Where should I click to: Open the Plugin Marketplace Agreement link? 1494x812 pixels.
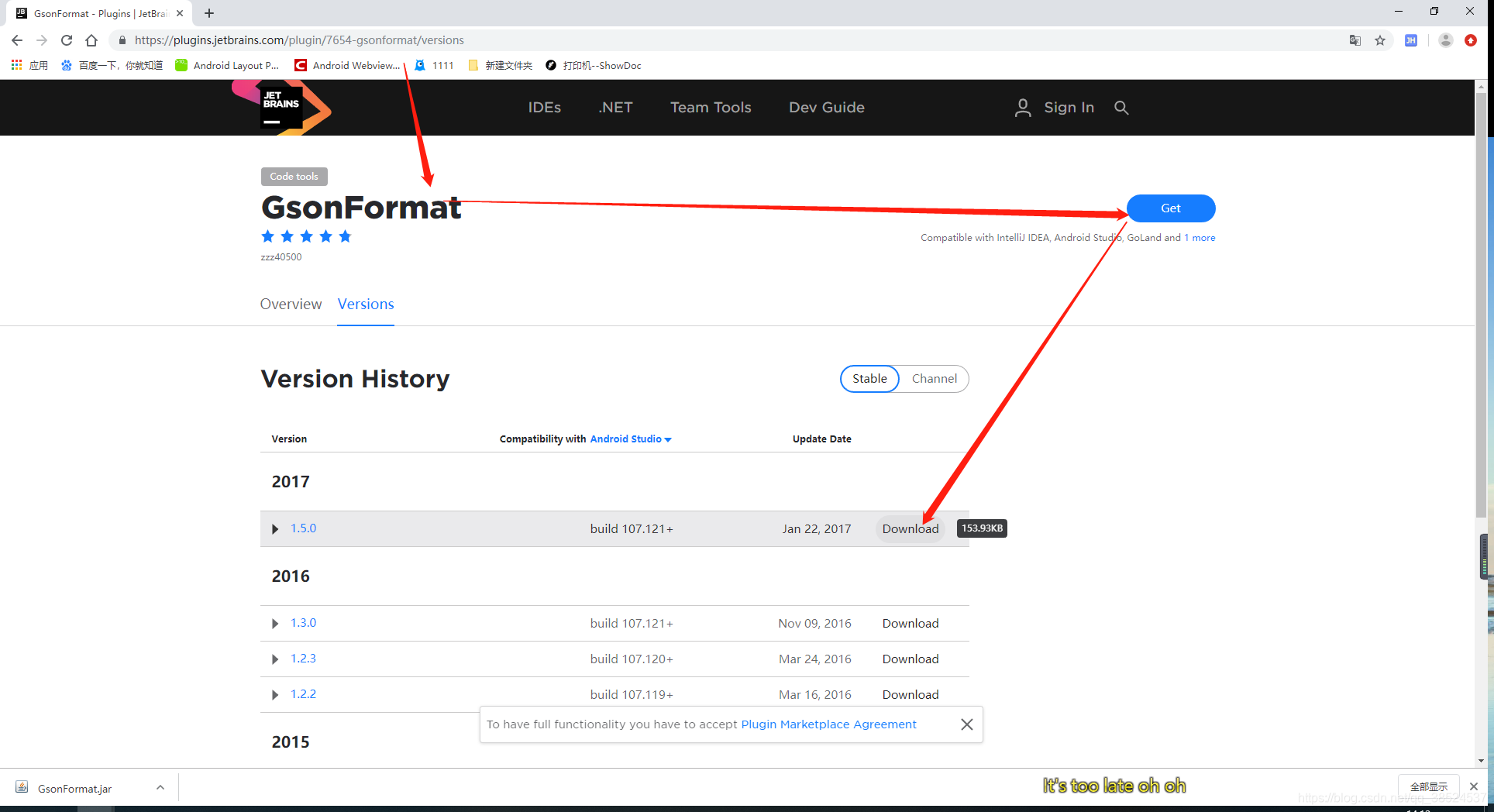point(828,724)
